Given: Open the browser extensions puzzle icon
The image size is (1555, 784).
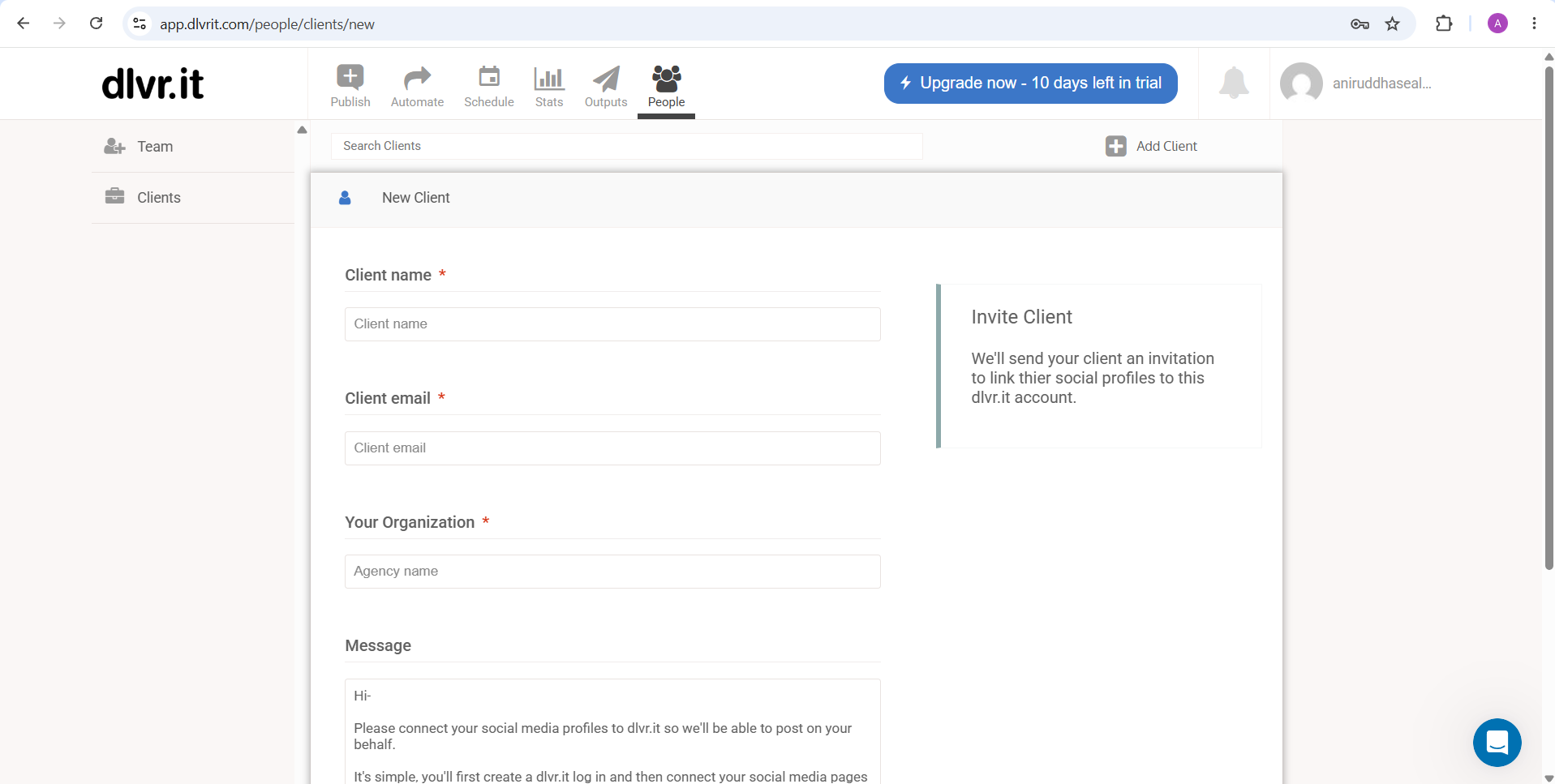Looking at the screenshot, I should 1444,24.
